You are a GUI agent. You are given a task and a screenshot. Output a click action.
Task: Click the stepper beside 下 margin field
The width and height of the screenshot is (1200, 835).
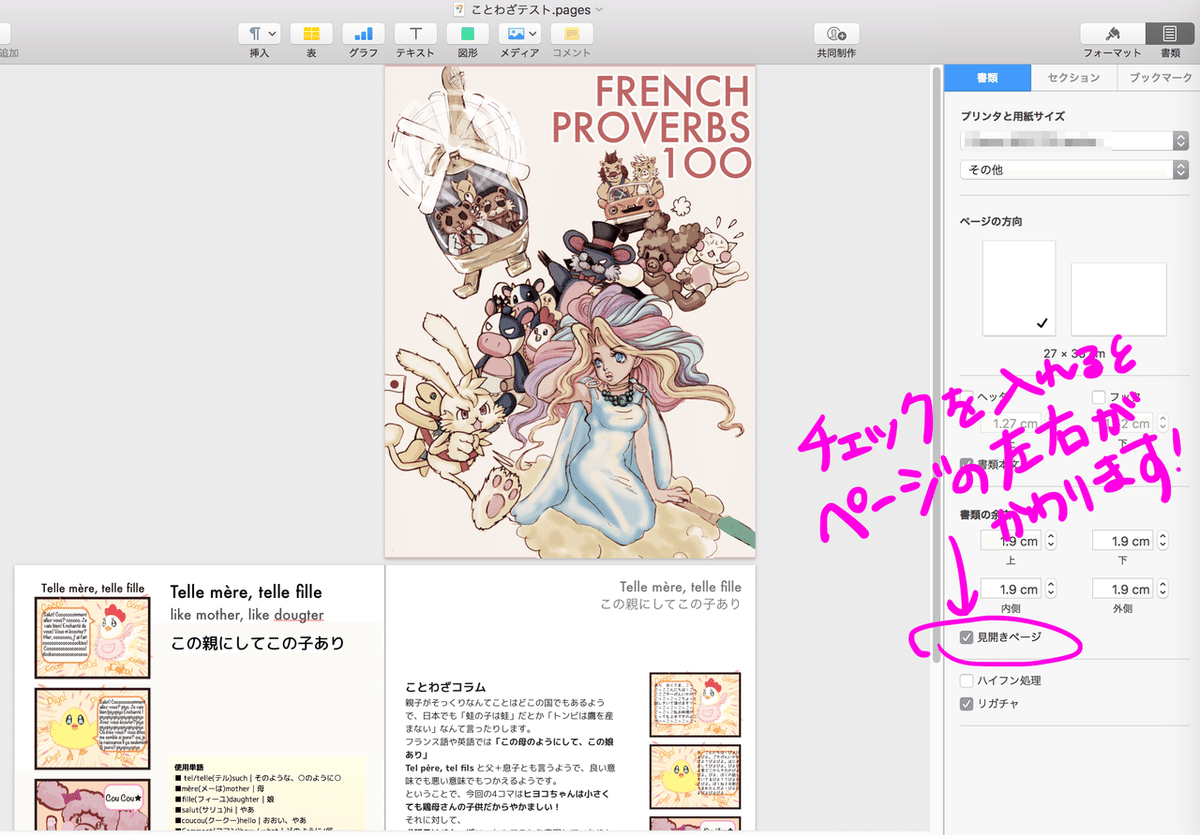1162,540
